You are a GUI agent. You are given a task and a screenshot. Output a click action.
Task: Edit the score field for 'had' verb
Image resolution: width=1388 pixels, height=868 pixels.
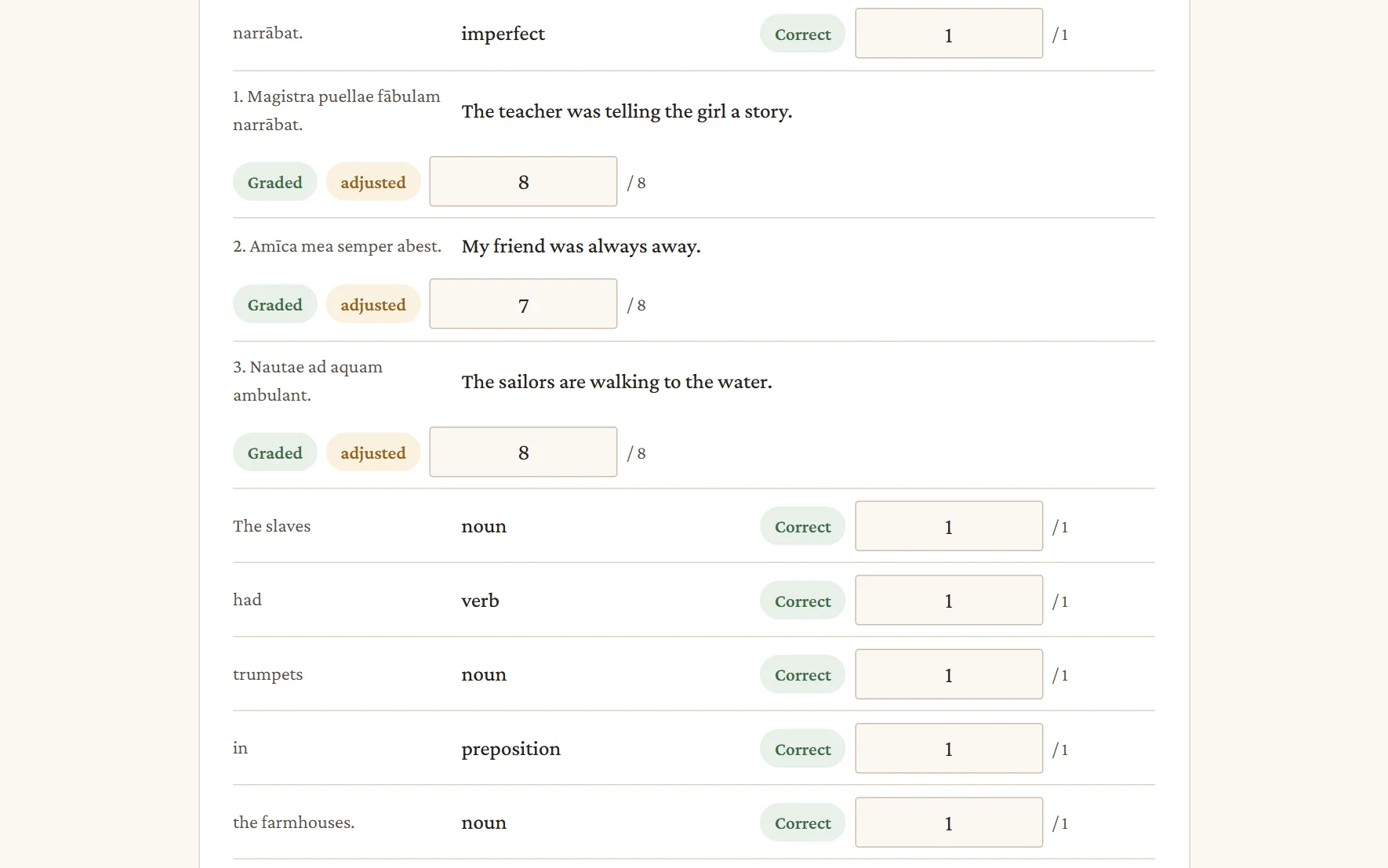(x=949, y=601)
